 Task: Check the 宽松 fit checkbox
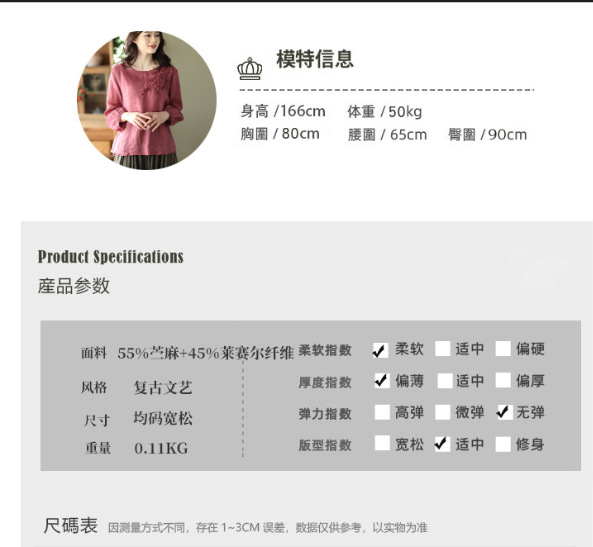tap(382, 443)
